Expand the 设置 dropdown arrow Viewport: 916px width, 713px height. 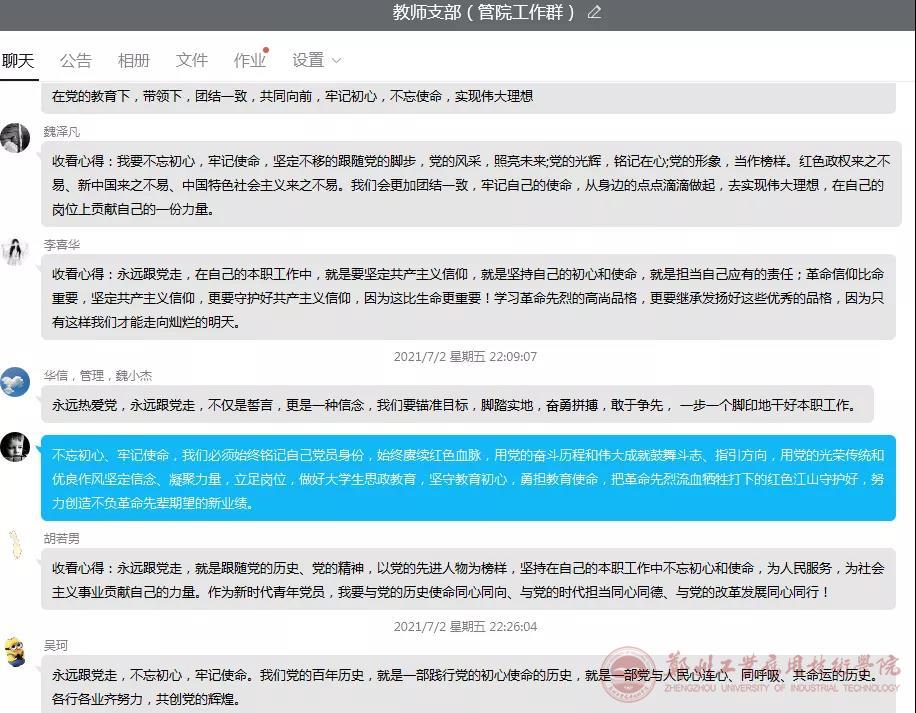[336, 61]
